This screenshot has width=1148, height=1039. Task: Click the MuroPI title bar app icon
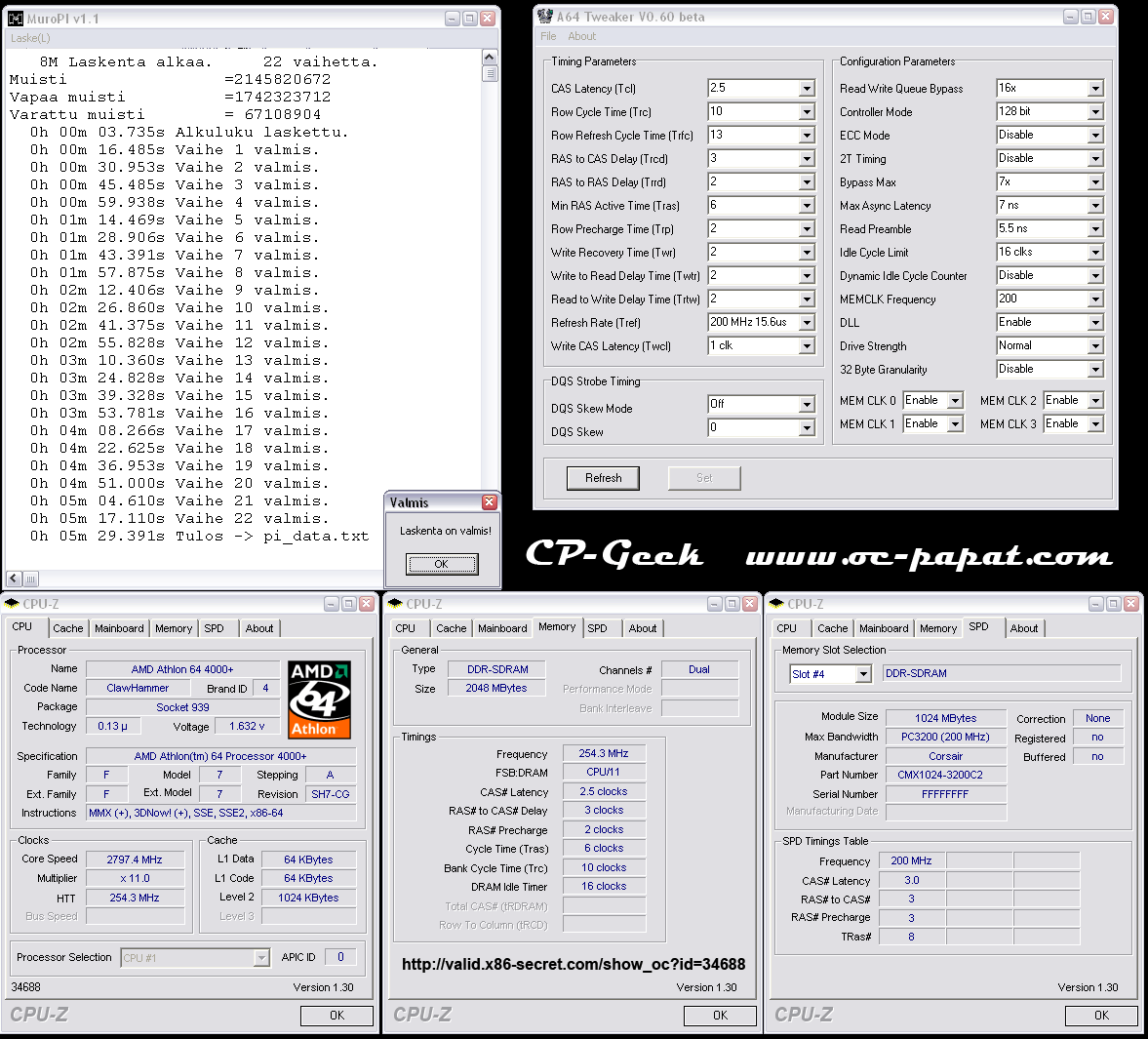[16, 19]
